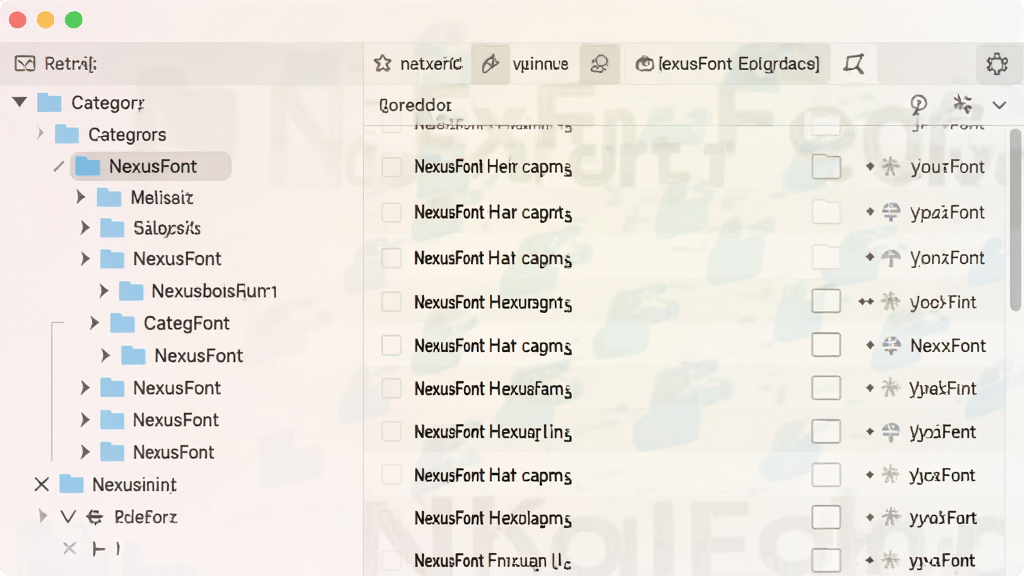The image size is (1024, 576).
Task: Switch to the netxeric tab
Action: tap(418, 64)
